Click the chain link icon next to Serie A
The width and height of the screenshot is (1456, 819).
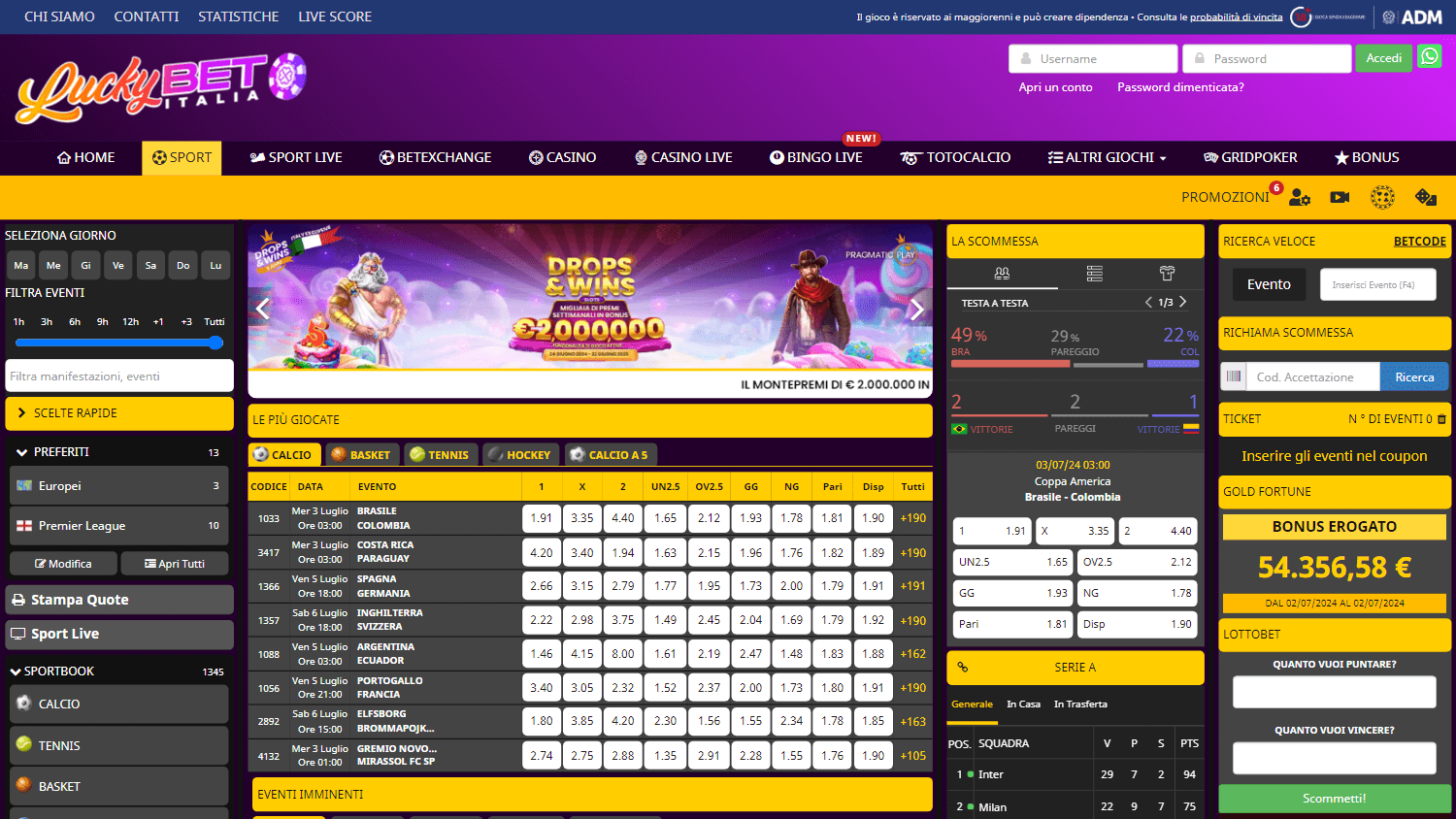(963, 668)
